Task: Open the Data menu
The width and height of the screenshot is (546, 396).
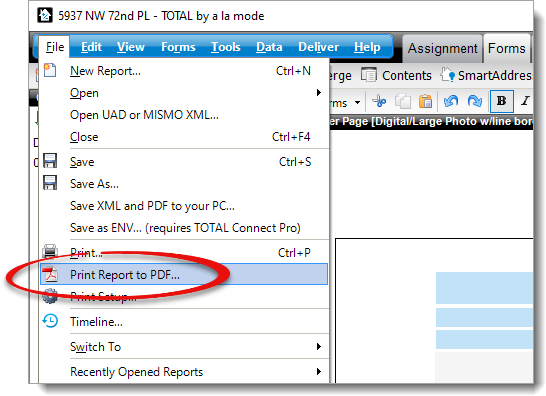Action: point(269,47)
